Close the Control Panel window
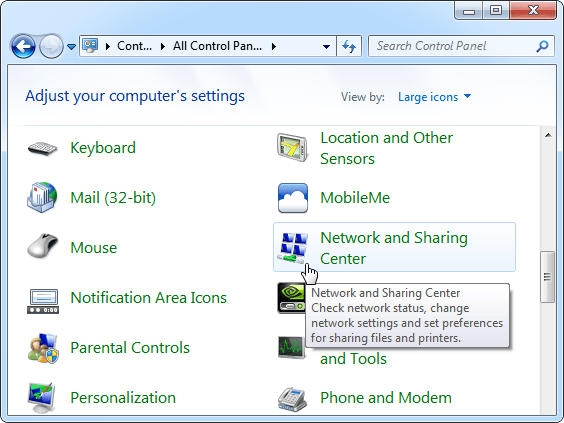Viewport: 564px width, 423px height. [x=533, y=10]
